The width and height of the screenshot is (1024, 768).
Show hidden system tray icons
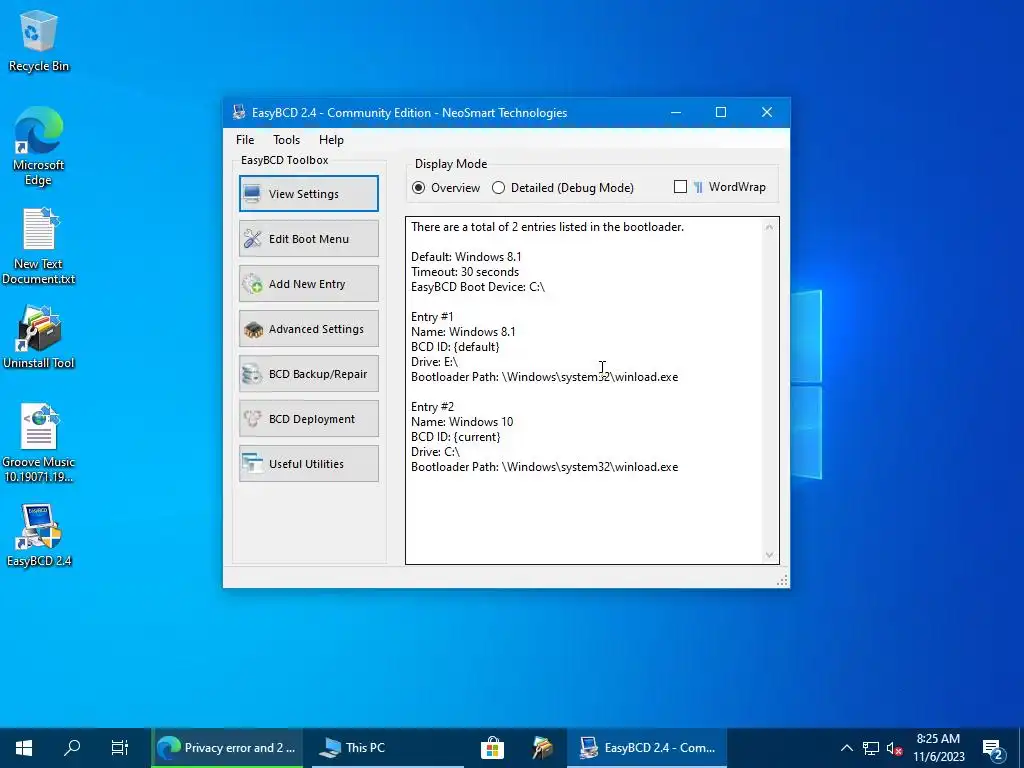pyautogui.click(x=846, y=748)
